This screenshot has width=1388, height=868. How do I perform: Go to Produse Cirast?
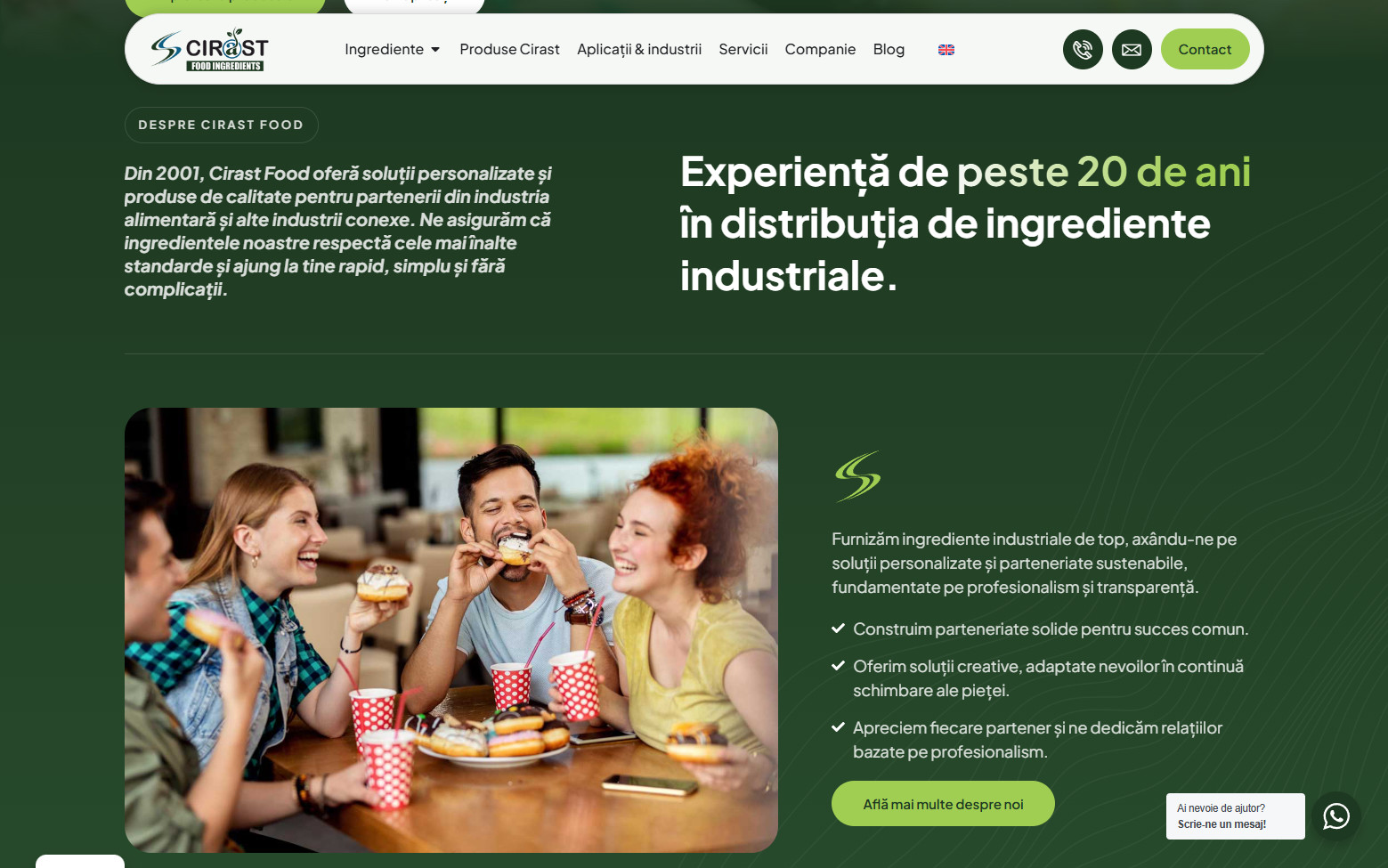509,50
